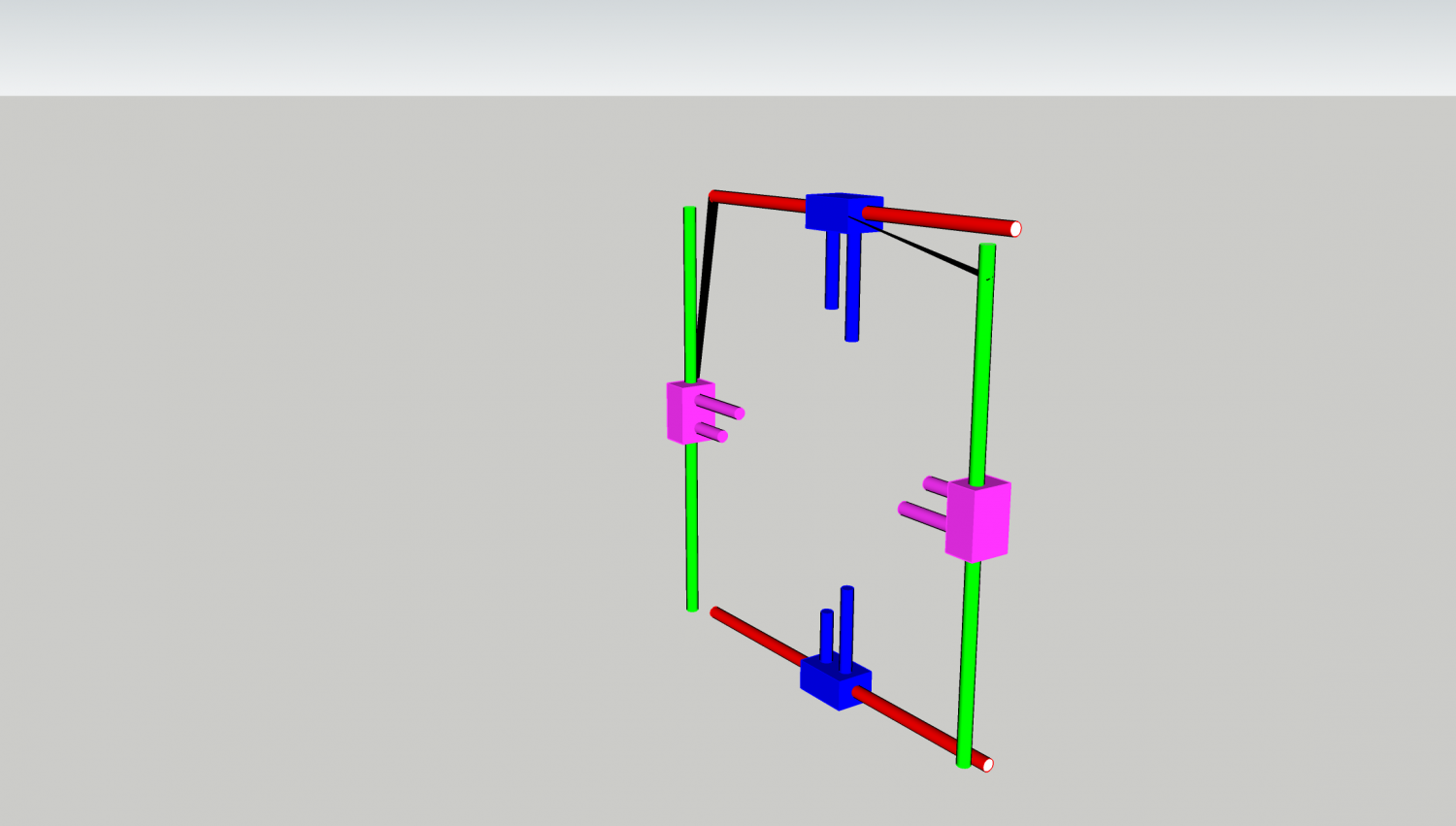Viewport: 1456px width, 826px height.
Task: Select the right black diagonal string
Action: coord(932,252)
